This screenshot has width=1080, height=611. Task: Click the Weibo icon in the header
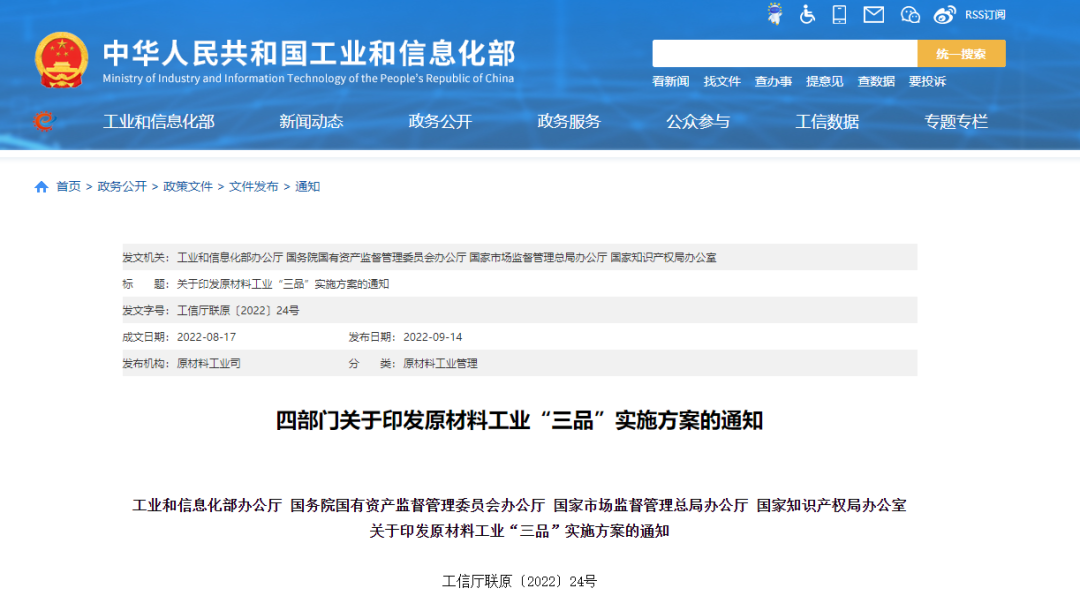944,14
